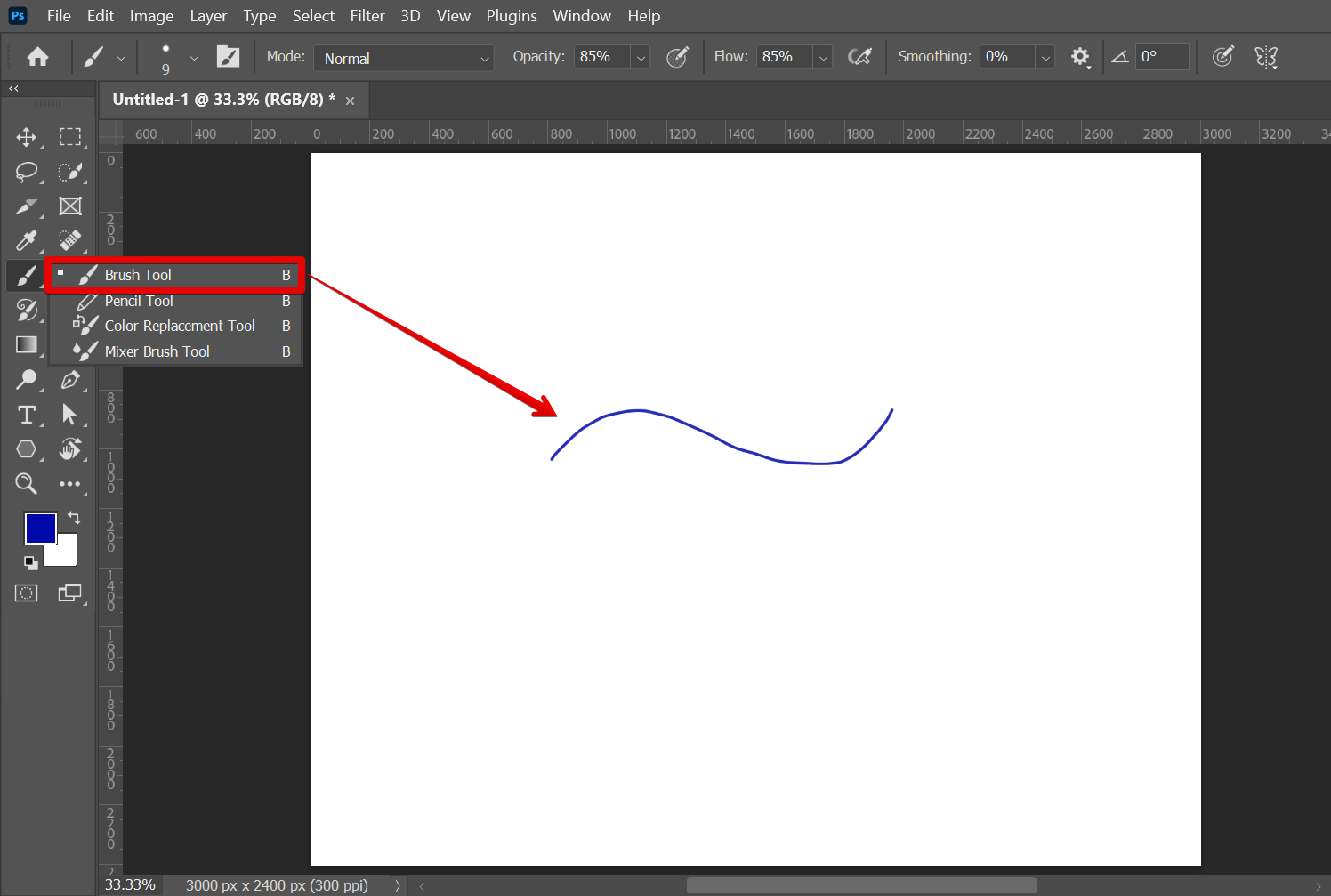Viewport: 1331px width, 896px height.
Task: Select the Gradient tool
Action: [x=26, y=345]
